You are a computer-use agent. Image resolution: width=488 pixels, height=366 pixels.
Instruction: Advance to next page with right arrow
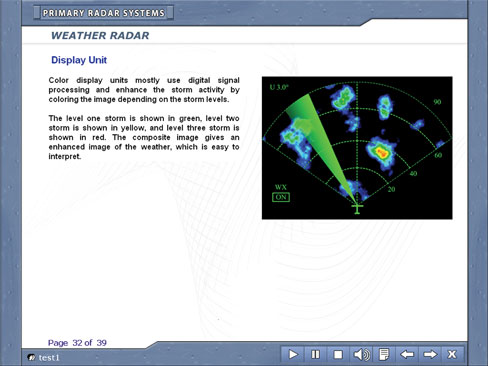click(x=430, y=354)
